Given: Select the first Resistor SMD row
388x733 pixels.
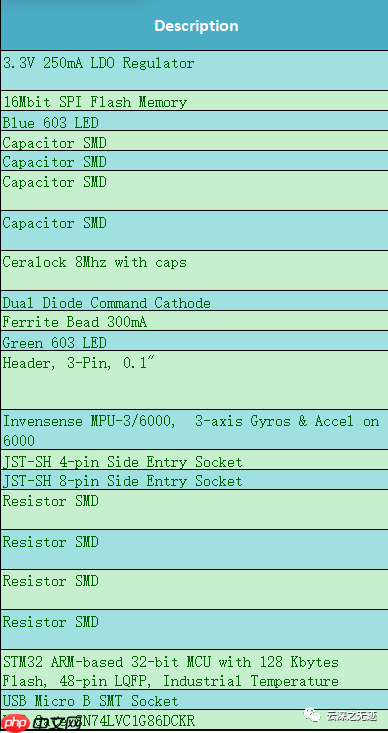Looking at the screenshot, I should tap(194, 510).
